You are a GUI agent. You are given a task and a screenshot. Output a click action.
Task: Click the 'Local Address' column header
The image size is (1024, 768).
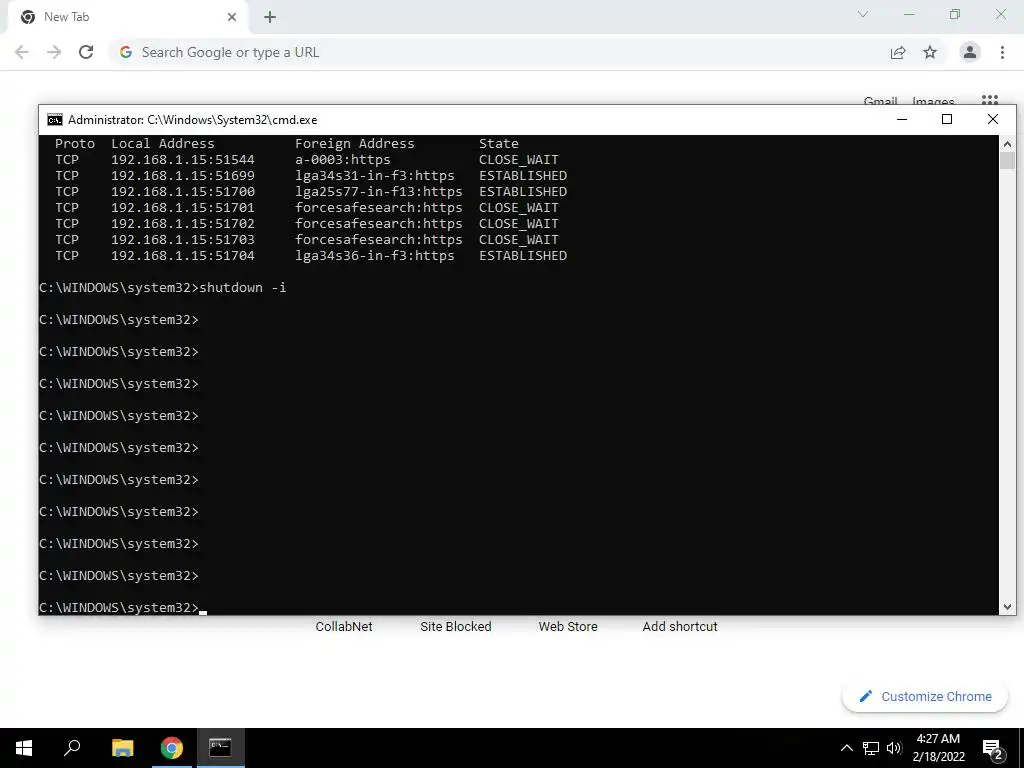pos(163,144)
